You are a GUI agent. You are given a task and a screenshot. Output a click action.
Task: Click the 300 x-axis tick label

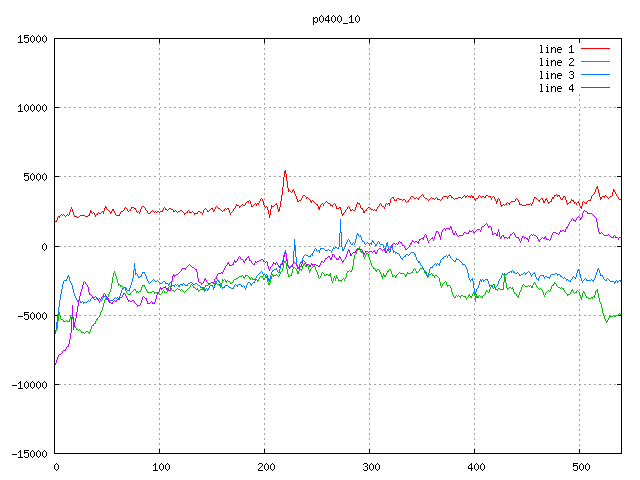370,466
